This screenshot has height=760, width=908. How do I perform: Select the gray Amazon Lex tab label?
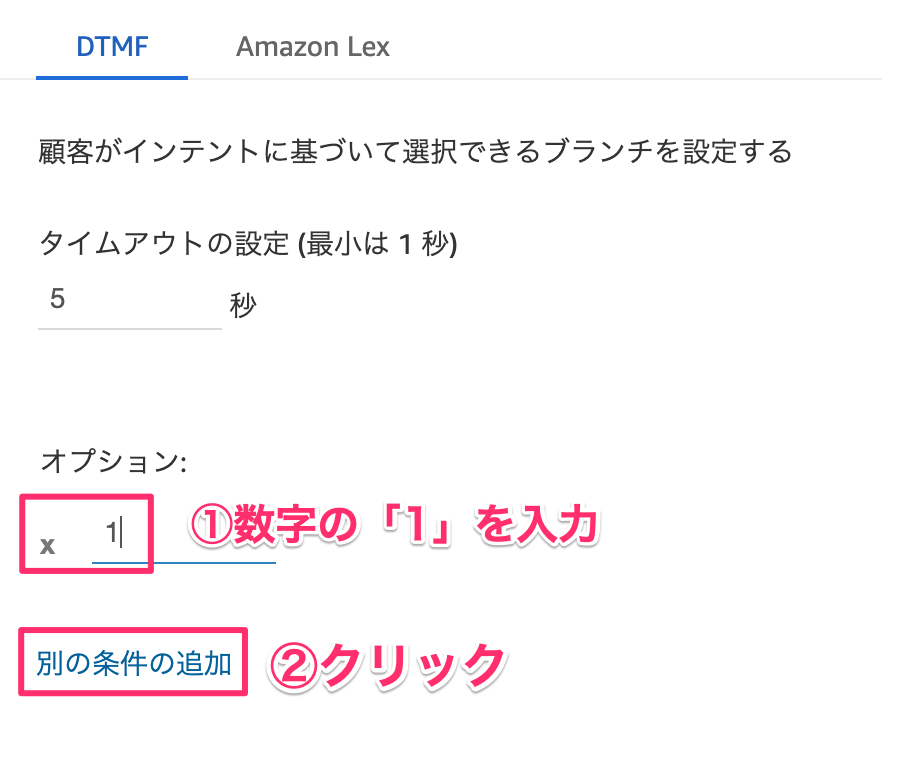pyautogui.click(x=313, y=47)
